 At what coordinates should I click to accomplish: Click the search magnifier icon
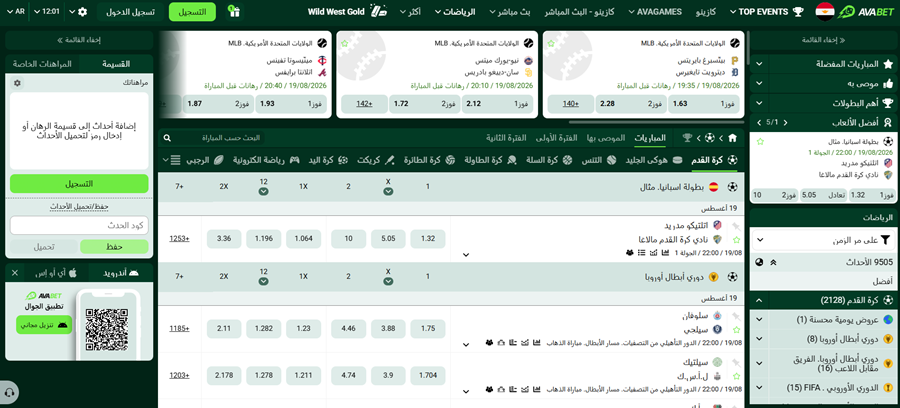(x=167, y=138)
